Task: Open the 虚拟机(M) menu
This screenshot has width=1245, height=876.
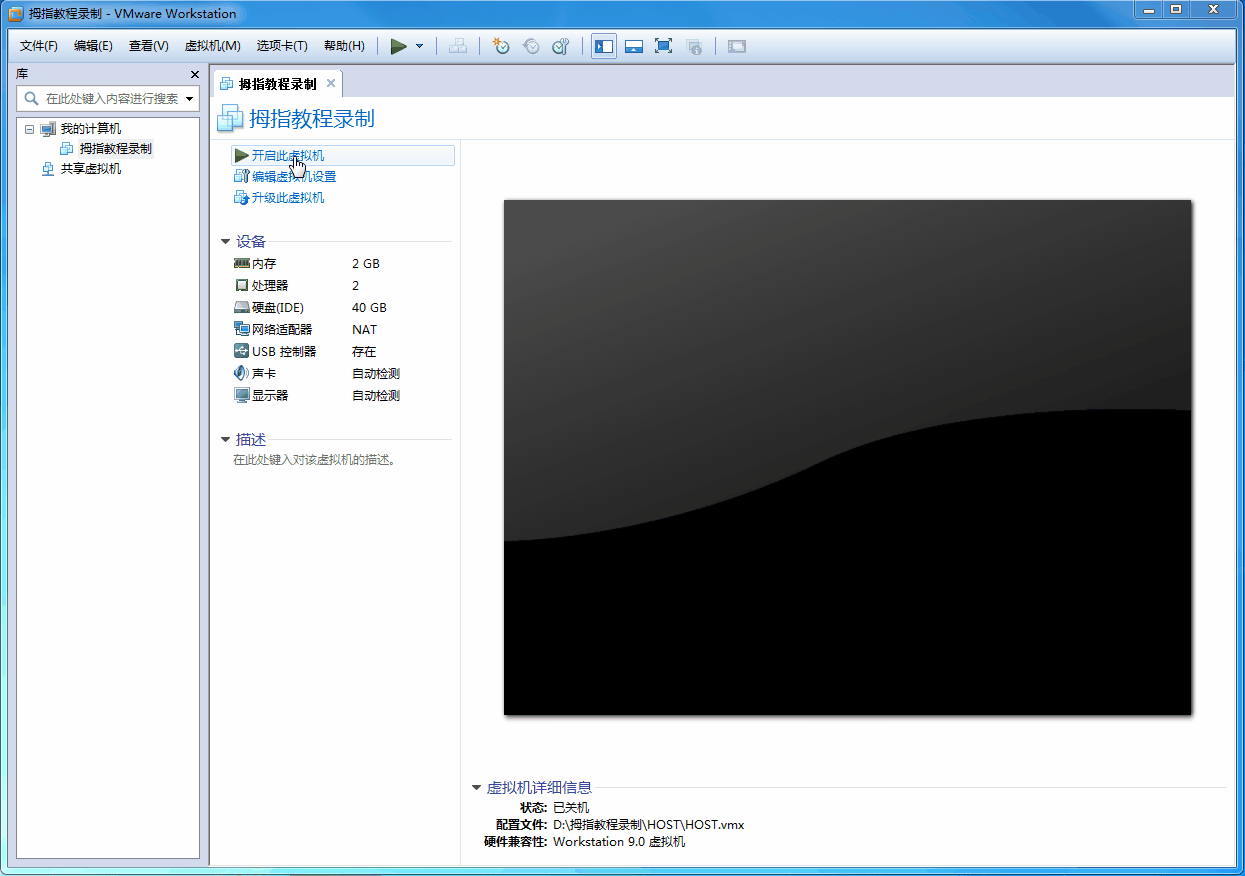Action: pyautogui.click(x=212, y=46)
